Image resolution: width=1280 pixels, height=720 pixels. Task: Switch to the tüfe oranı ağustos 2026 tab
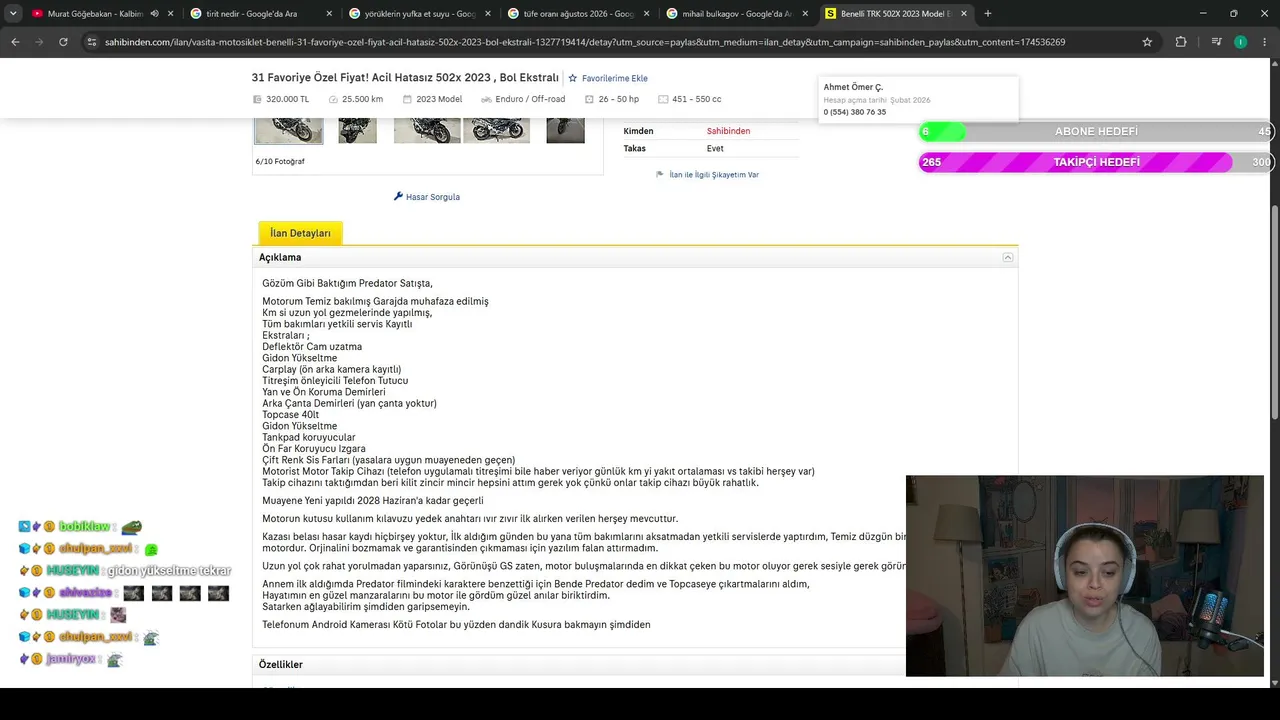tap(578, 14)
